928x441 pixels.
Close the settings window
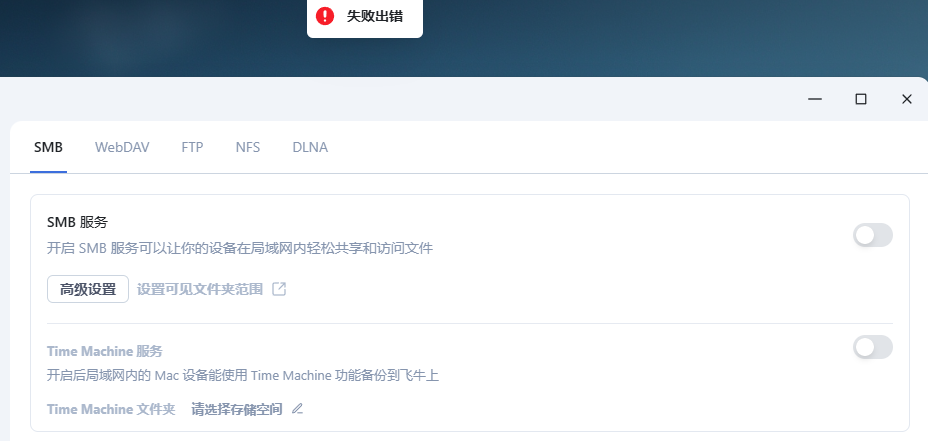pos(907,99)
